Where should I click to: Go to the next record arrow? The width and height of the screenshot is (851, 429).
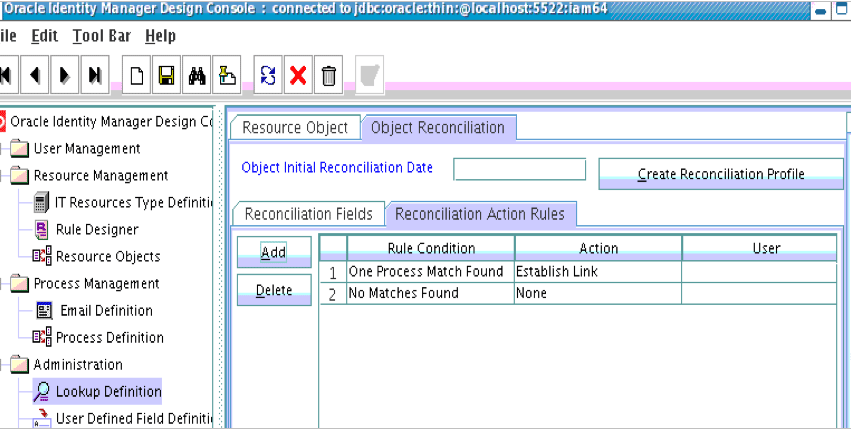pos(65,75)
